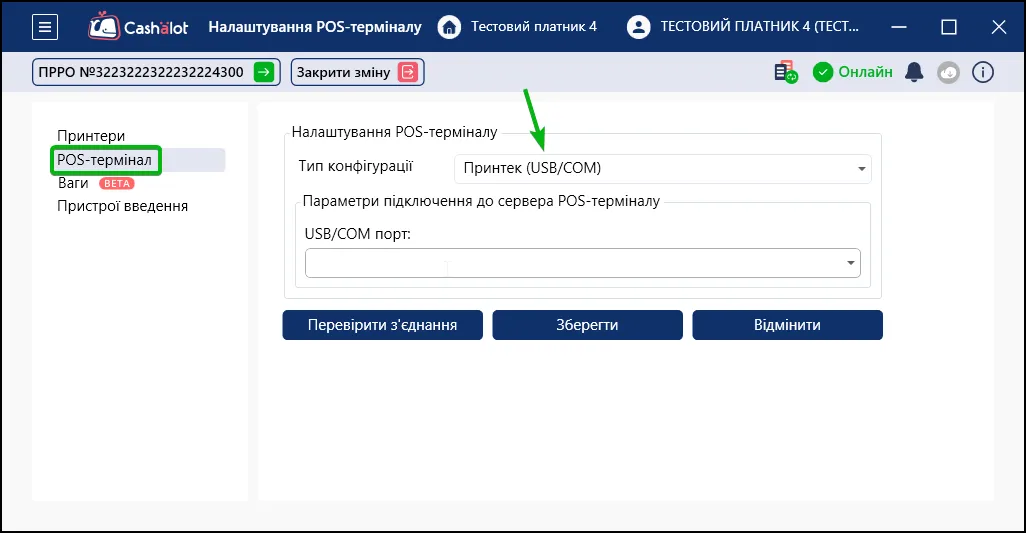1026x533 pixels.
Task: Open the hamburger menu icon
Action: pyautogui.click(x=45, y=27)
